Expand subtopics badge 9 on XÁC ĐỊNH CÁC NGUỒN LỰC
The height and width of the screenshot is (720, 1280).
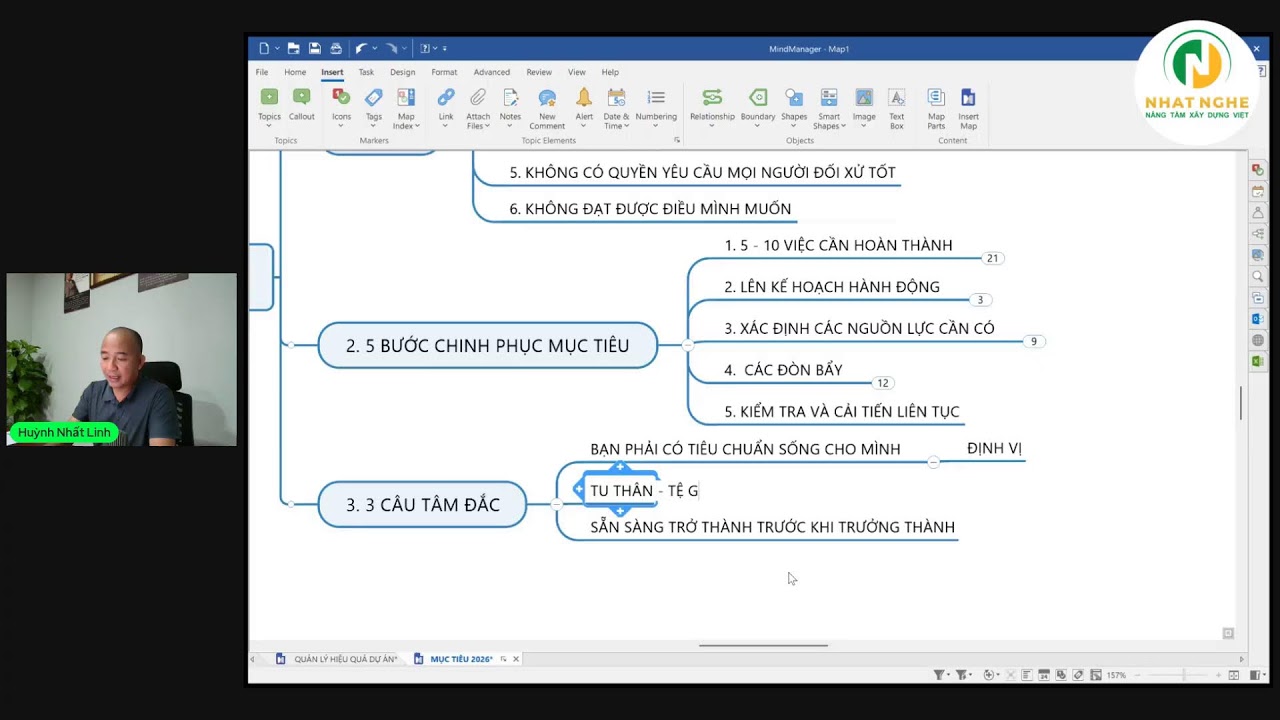coord(1034,342)
